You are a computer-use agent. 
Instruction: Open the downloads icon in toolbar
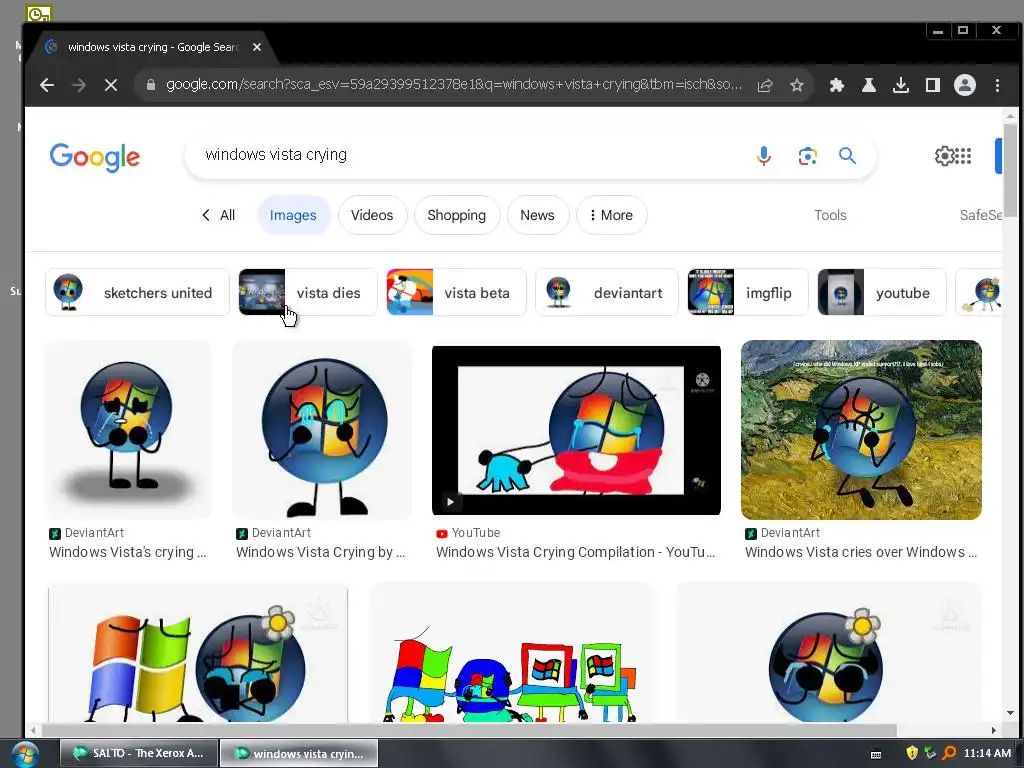(x=901, y=85)
